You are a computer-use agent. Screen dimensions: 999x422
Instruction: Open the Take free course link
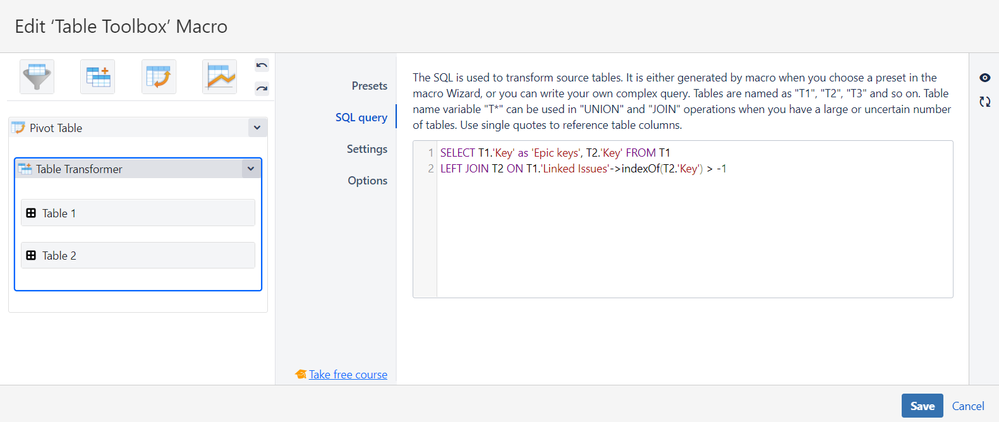tap(347, 374)
